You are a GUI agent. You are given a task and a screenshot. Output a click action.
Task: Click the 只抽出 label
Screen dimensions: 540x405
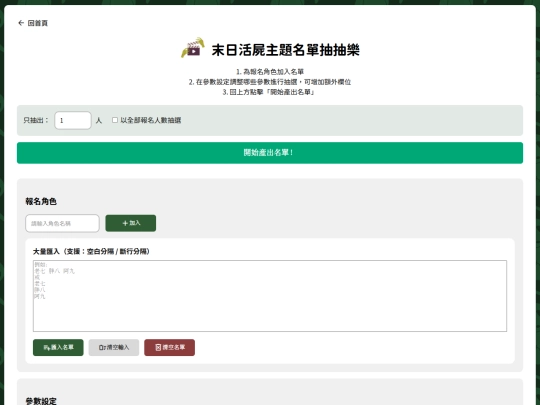[36, 120]
